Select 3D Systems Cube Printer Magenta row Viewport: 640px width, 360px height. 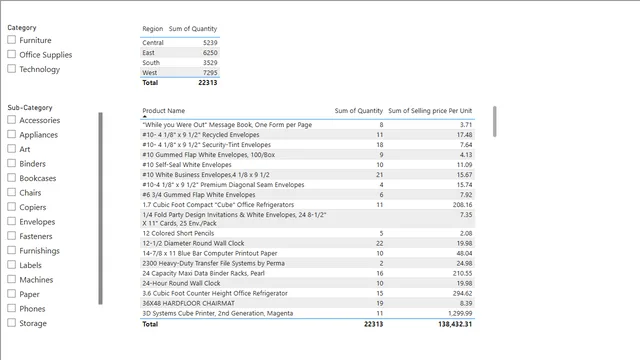click(x=307, y=313)
